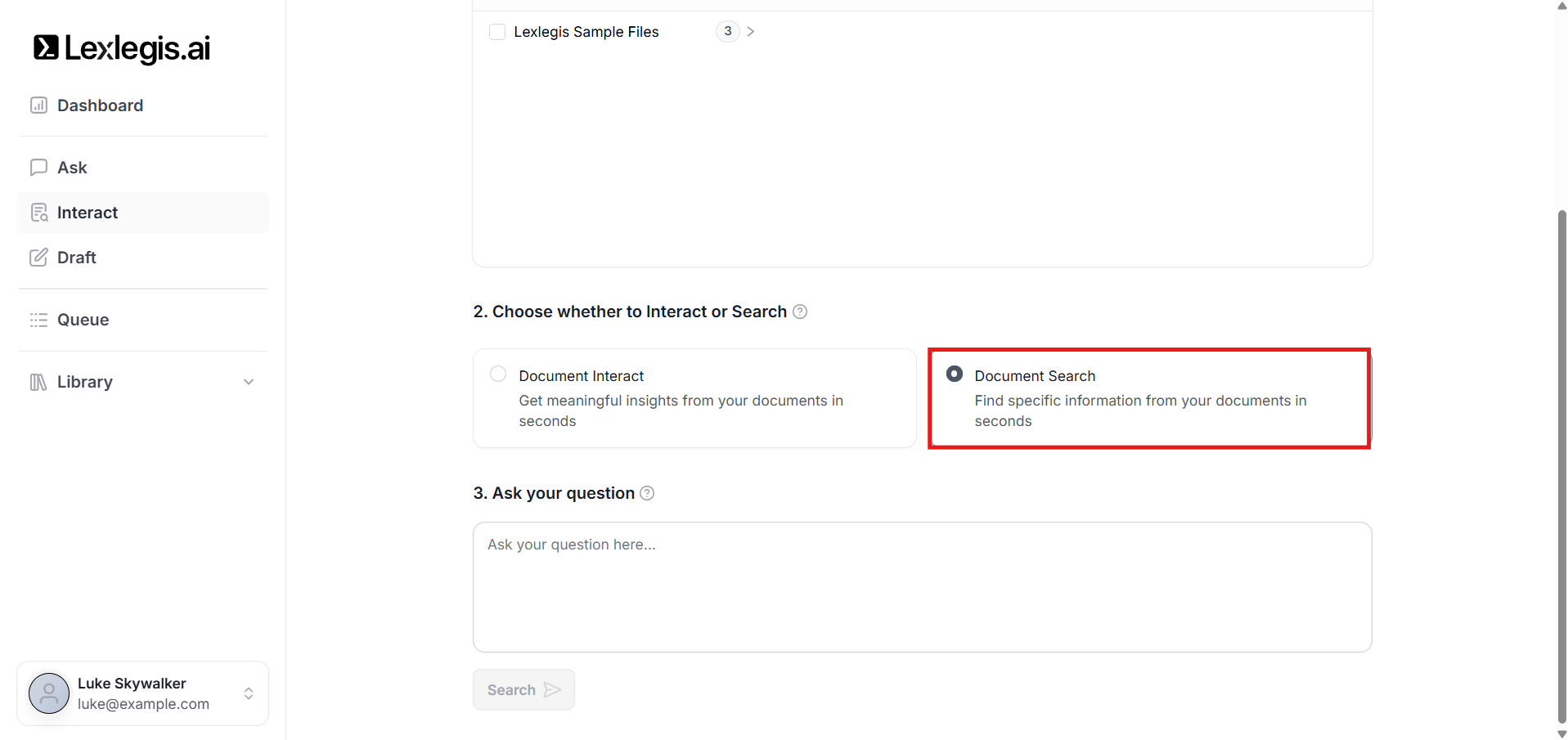
Task: Click Luke Skywalker's profile avatar
Action: [x=49, y=693]
